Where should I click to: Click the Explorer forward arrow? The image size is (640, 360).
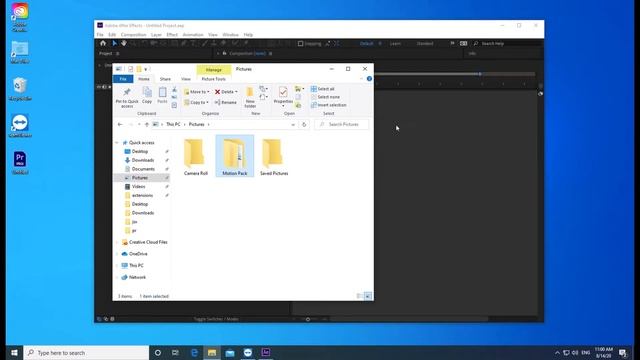(131, 124)
